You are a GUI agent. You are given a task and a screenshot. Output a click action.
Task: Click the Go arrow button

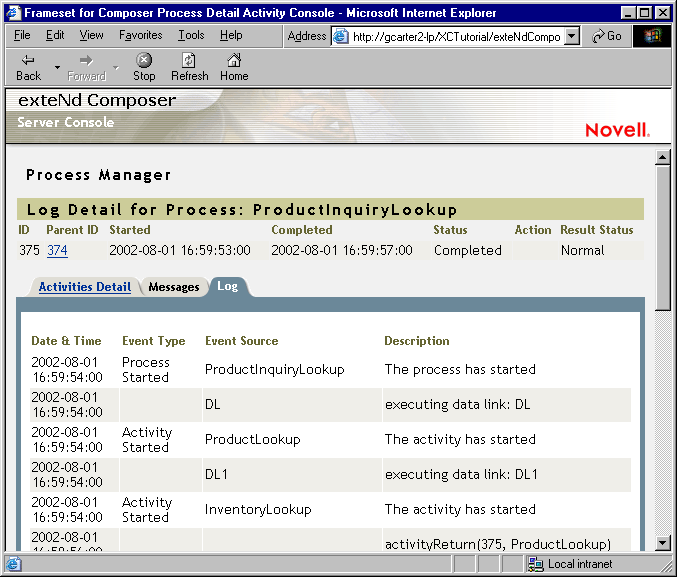607,36
